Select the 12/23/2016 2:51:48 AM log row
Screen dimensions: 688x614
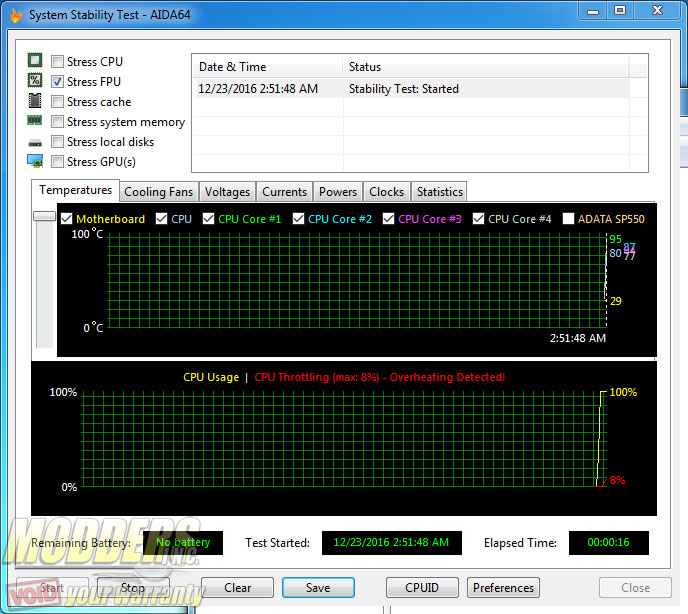click(411, 89)
